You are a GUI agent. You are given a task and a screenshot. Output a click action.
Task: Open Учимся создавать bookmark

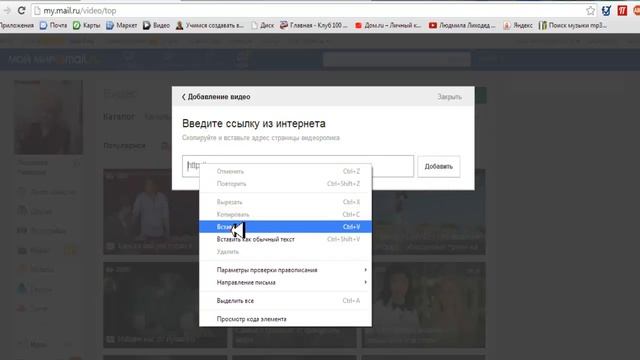pyautogui.click(x=210, y=25)
